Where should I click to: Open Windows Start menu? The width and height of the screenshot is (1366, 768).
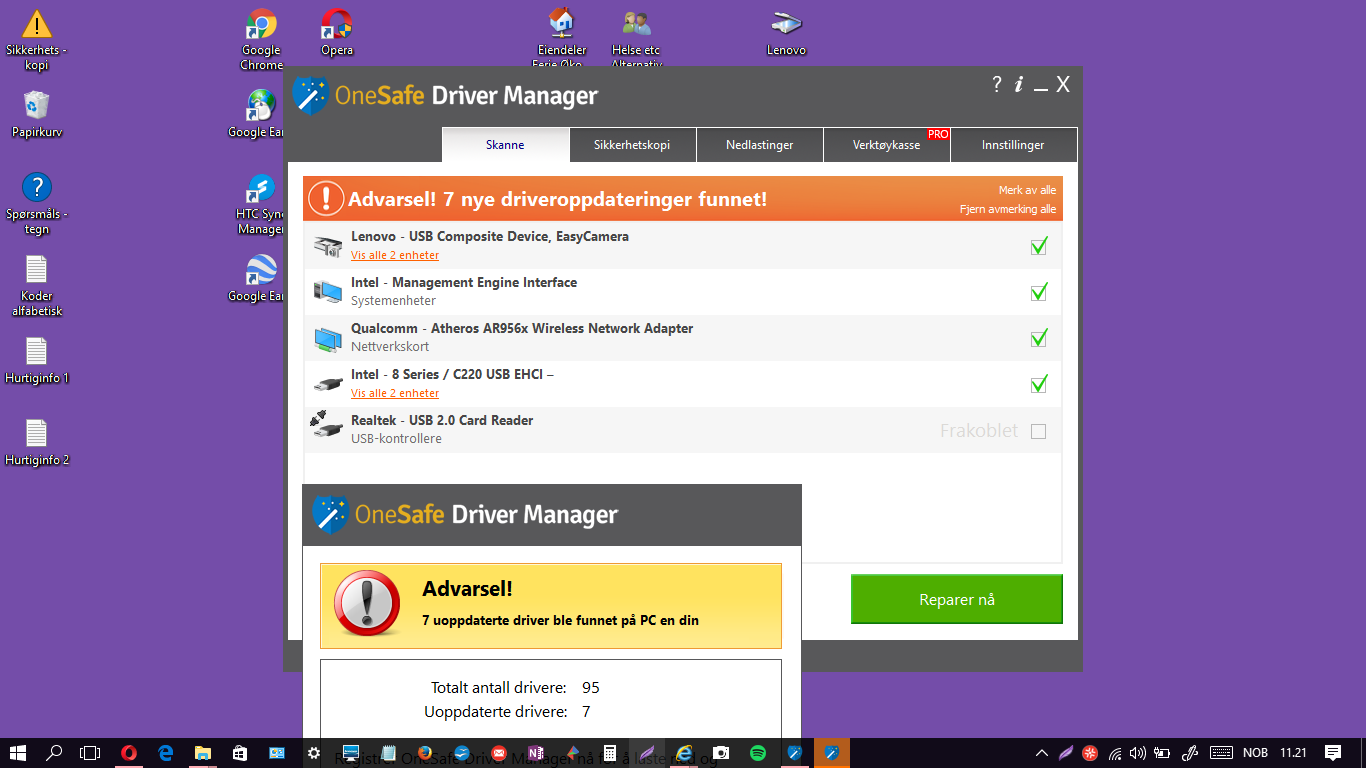coord(17,753)
